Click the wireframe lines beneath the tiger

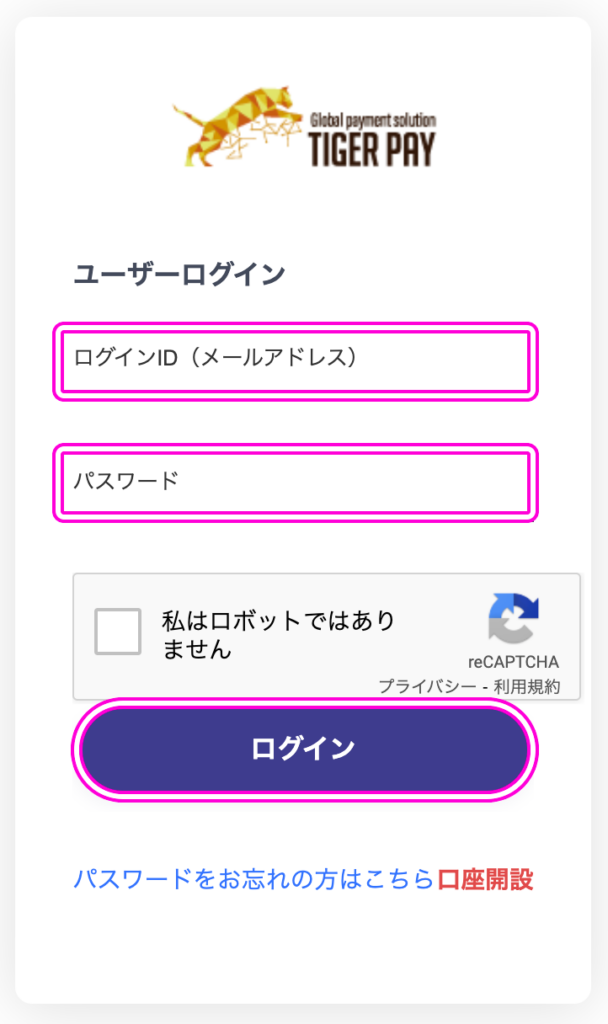pos(258,138)
